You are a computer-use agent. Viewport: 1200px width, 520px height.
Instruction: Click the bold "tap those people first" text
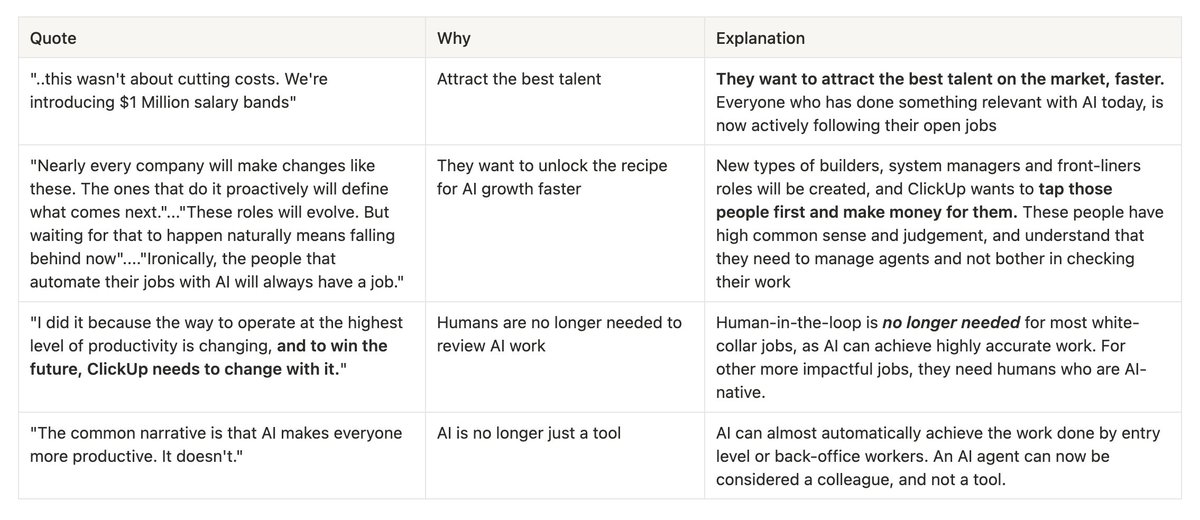pyautogui.click(x=914, y=200)
